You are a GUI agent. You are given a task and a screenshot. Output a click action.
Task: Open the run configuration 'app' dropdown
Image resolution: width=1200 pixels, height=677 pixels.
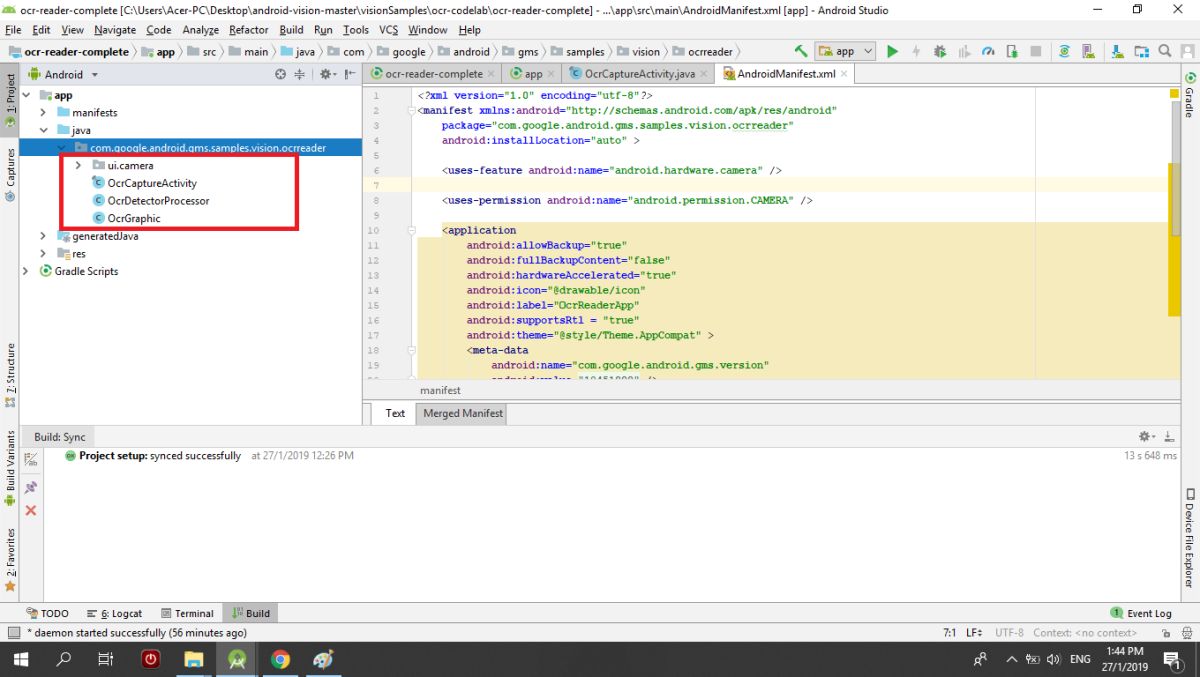(x=845, y=51)
